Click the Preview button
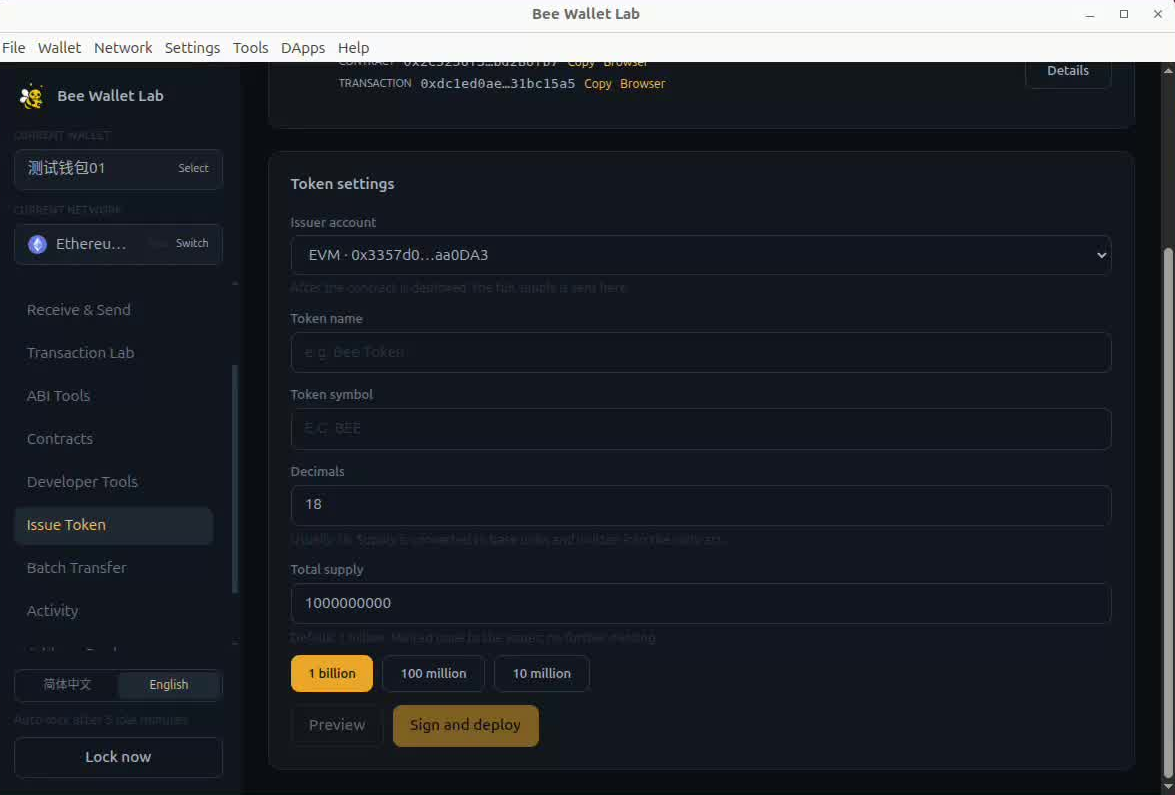Screen dimensions: 1175x795 point(337,725)
